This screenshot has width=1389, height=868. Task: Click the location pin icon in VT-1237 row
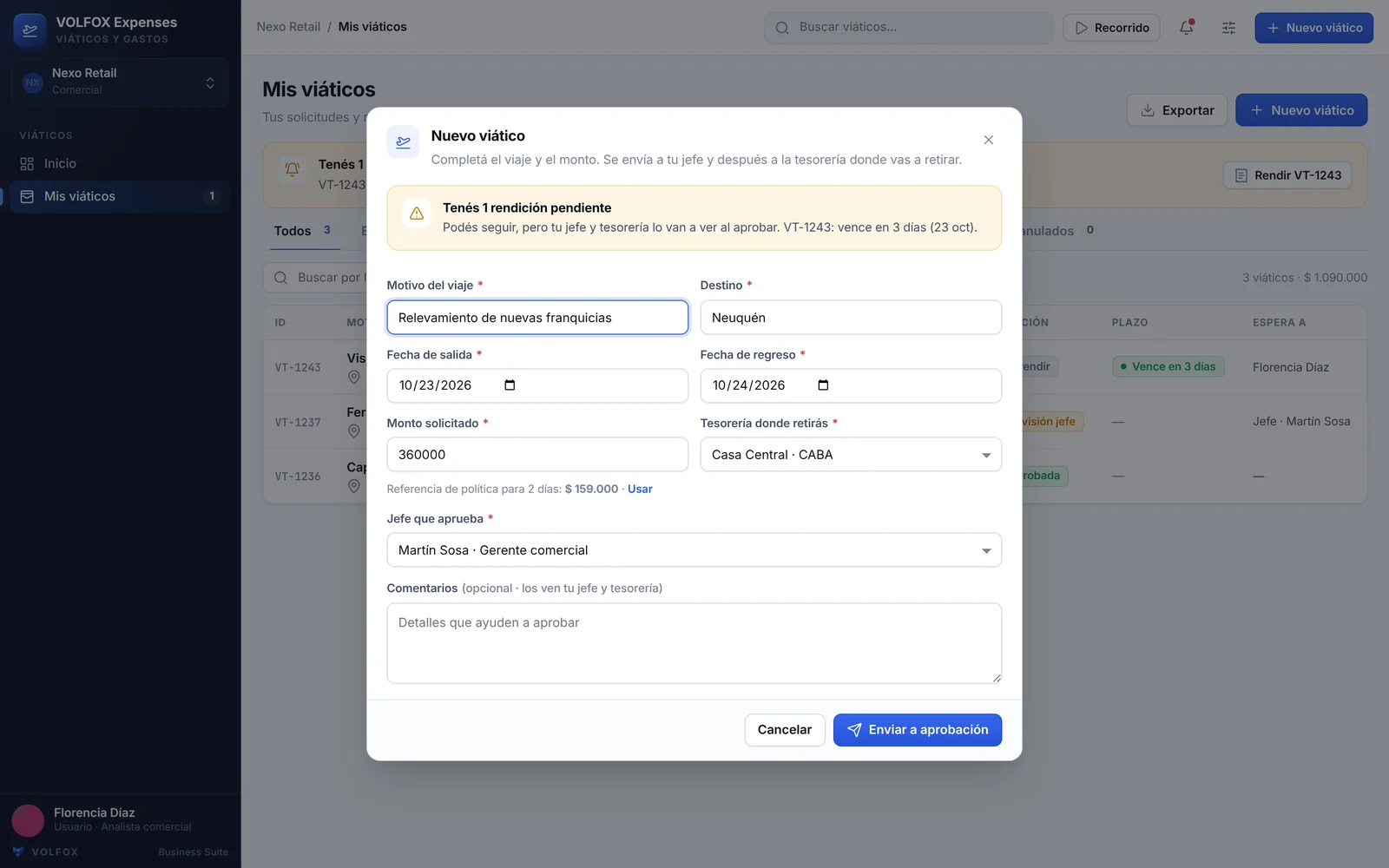pos(353,431)
